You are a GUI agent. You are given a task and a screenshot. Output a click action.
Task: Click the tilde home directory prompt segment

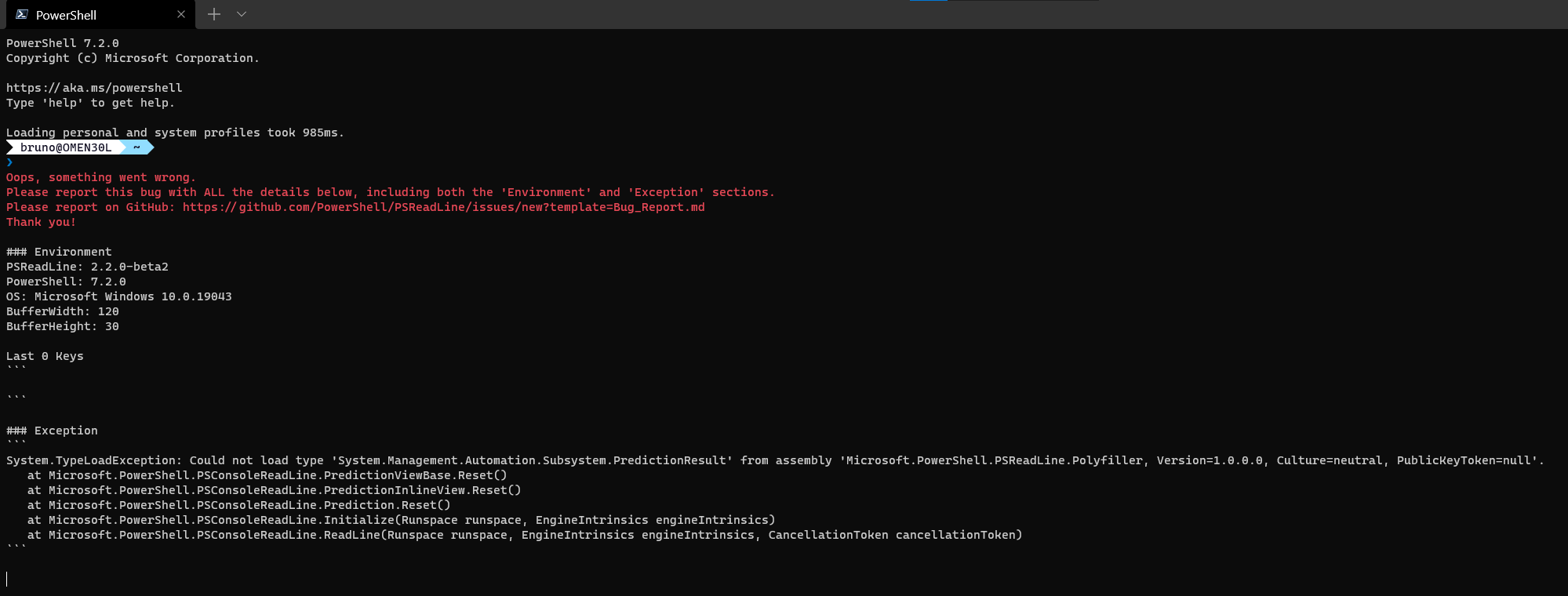click(137, 147)
